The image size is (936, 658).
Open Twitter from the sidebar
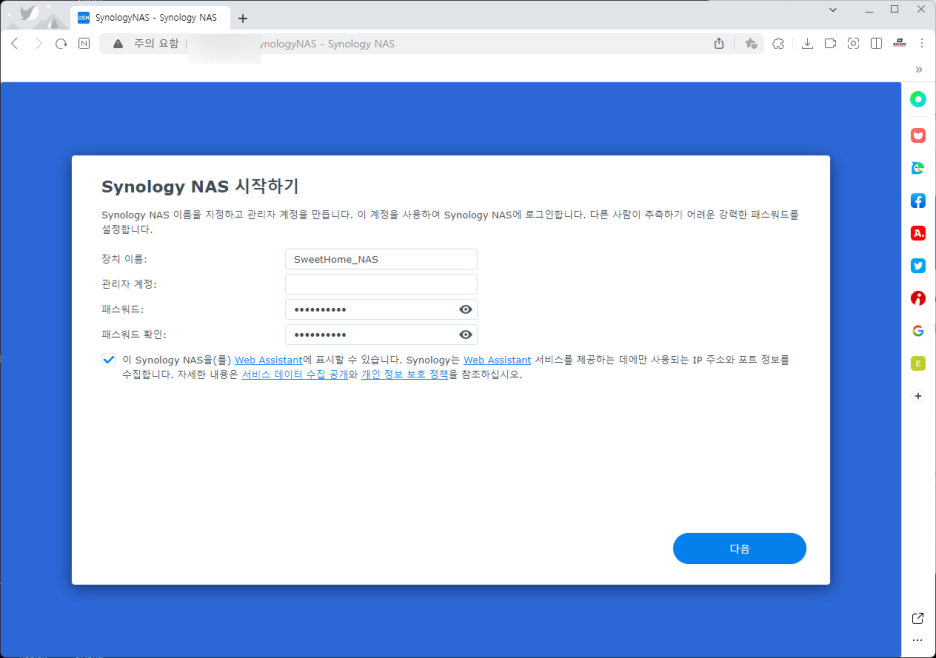pos(918,266)
